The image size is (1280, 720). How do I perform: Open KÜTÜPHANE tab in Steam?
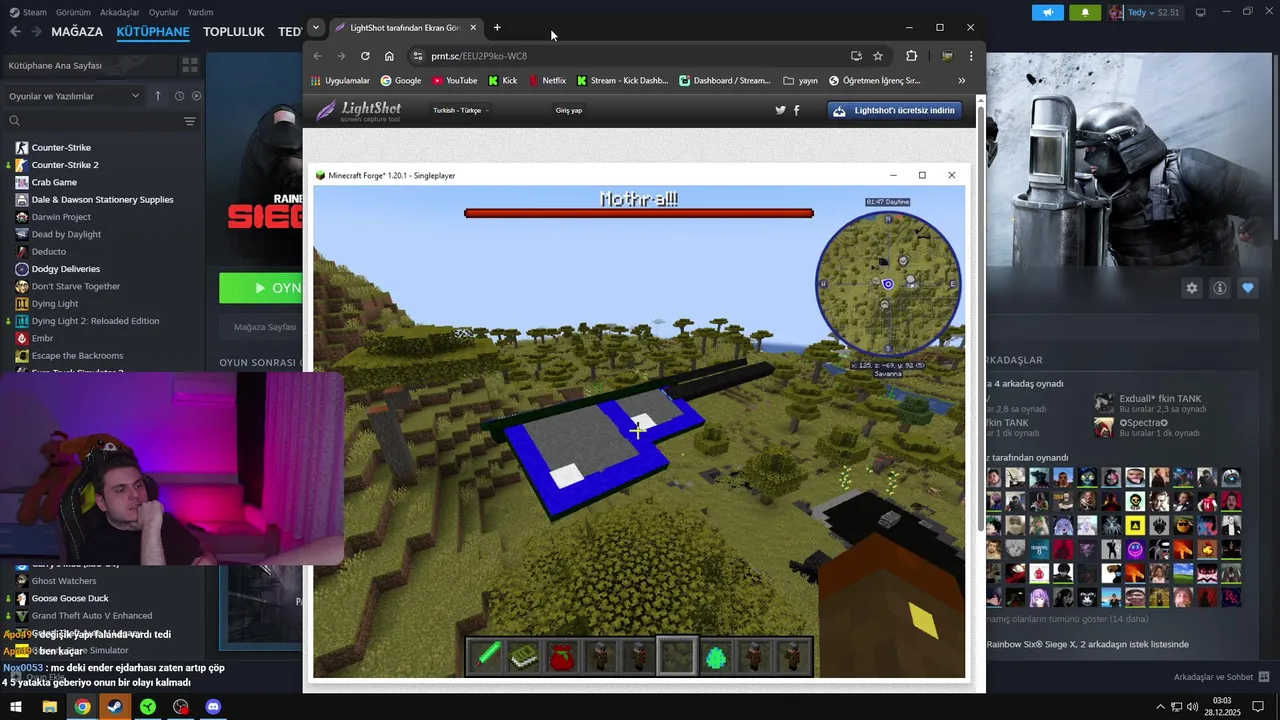click(x=153, y=31)
